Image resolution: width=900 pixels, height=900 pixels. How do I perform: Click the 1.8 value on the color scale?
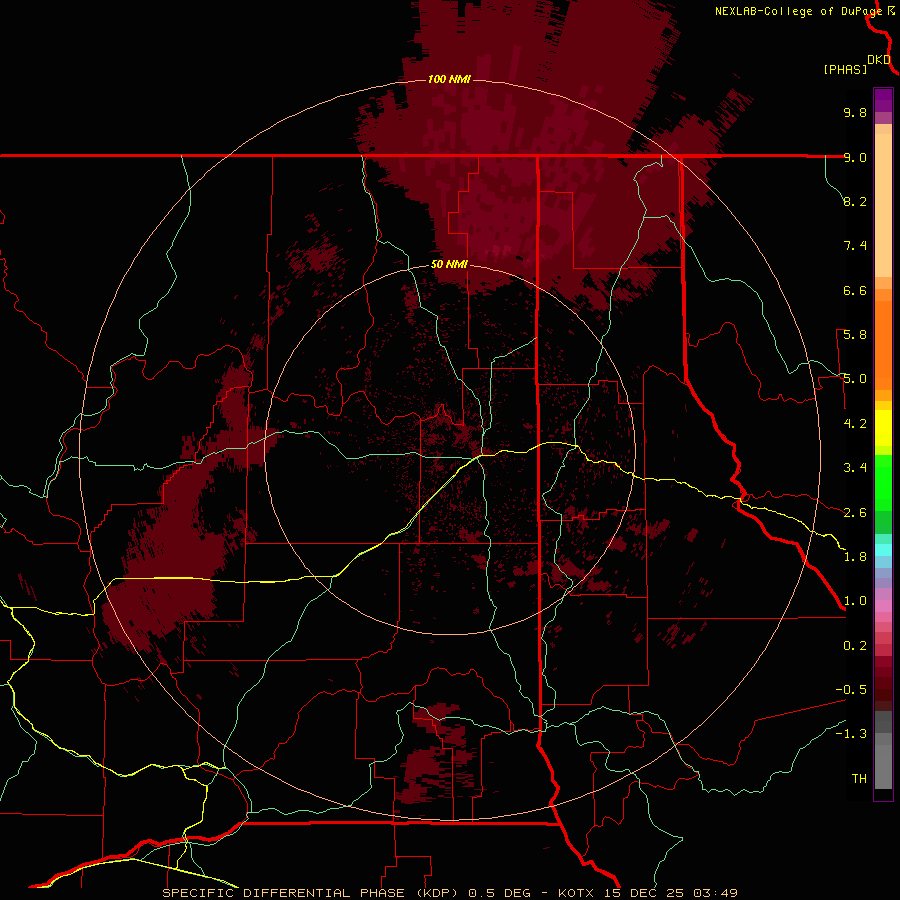[855, 556]
